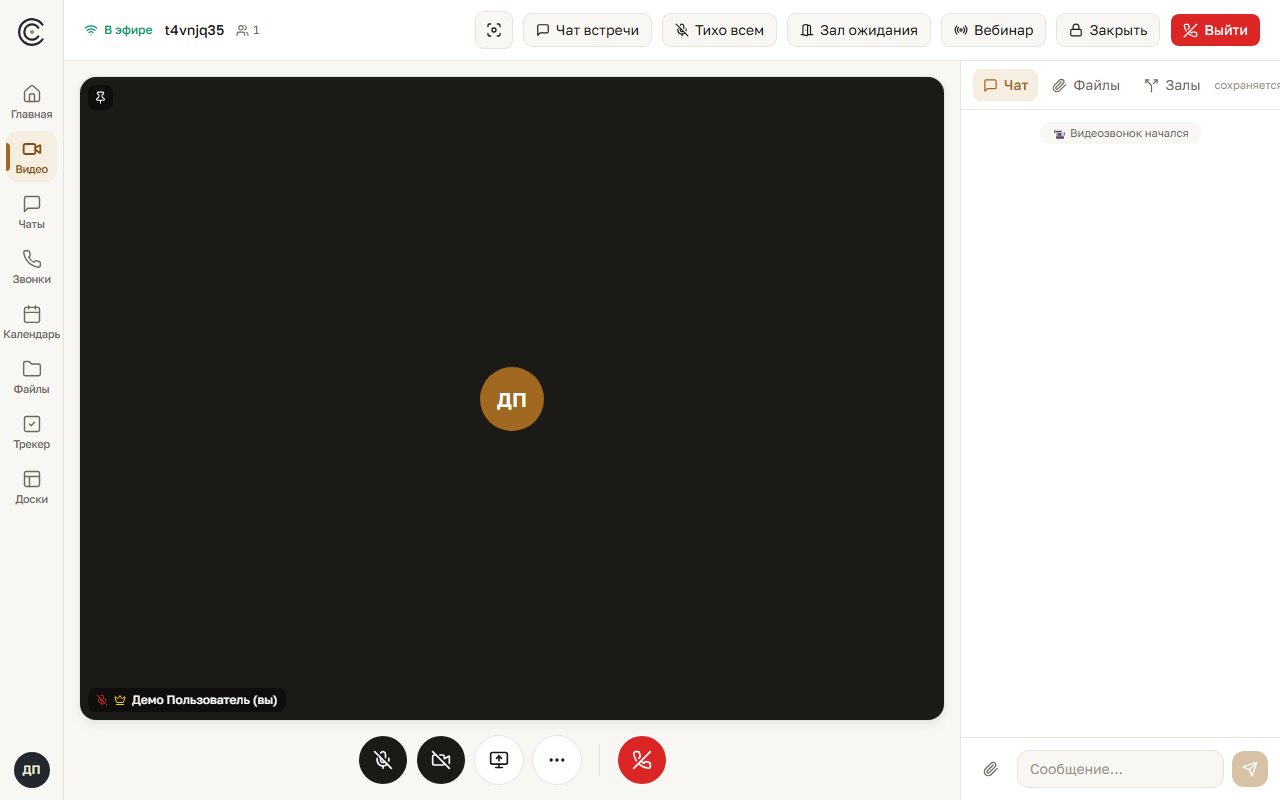
Task: Turn on the camera
Action: 441,760
